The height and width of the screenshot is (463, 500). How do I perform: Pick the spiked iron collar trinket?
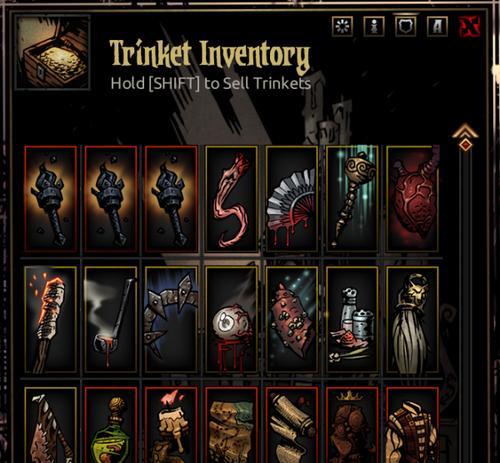click(x=171, y=320)
